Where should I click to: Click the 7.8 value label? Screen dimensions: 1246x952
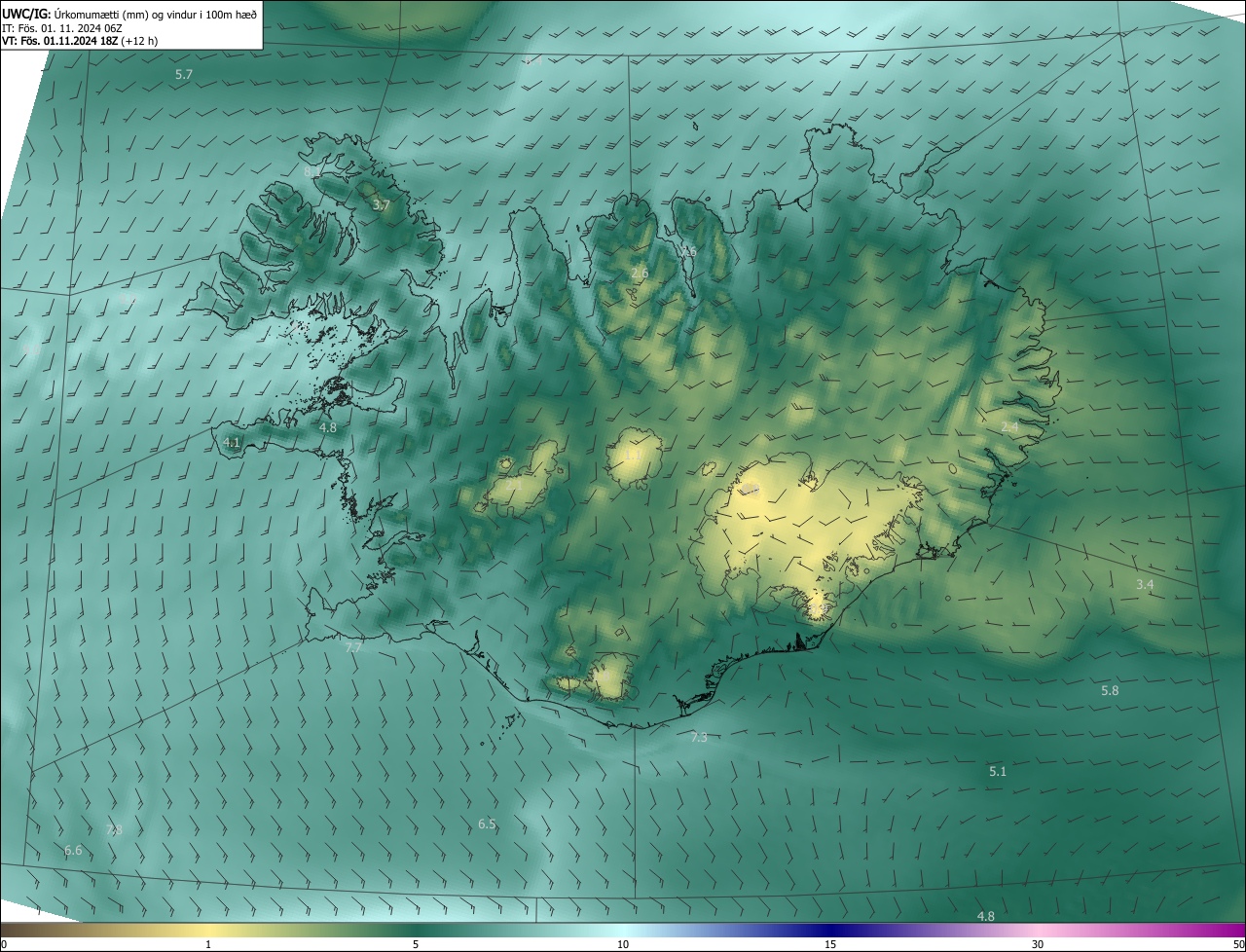(x=114, y=830)
